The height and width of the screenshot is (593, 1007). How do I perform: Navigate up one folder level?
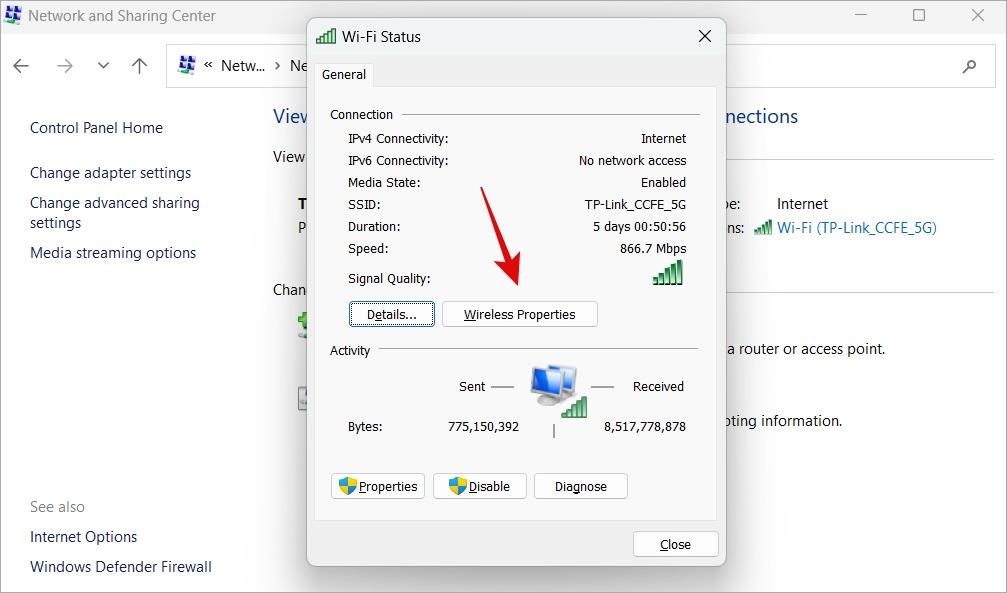pyautogui.click(x=139, y=66)
